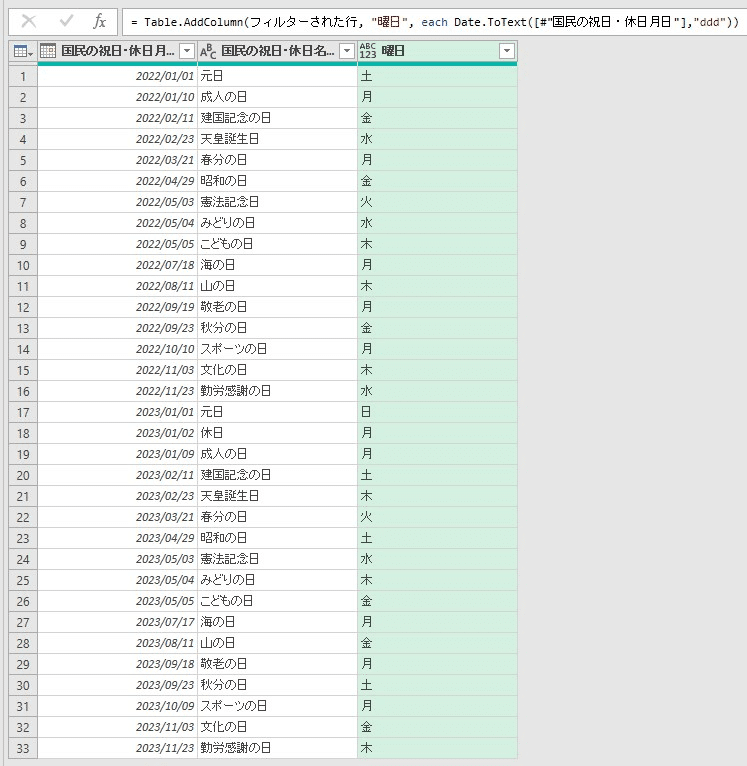Select row number 33
747x766 pixels.
point(23,748)
